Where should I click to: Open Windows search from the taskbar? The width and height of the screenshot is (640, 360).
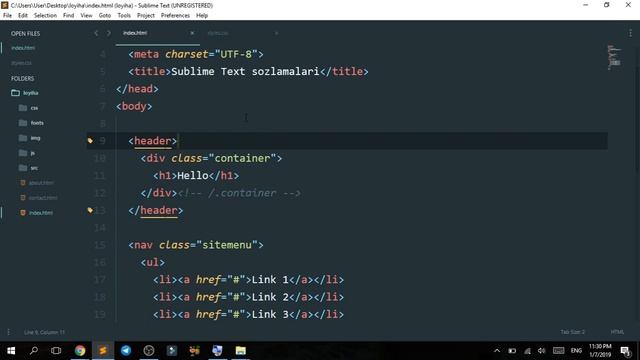point(34,351)
